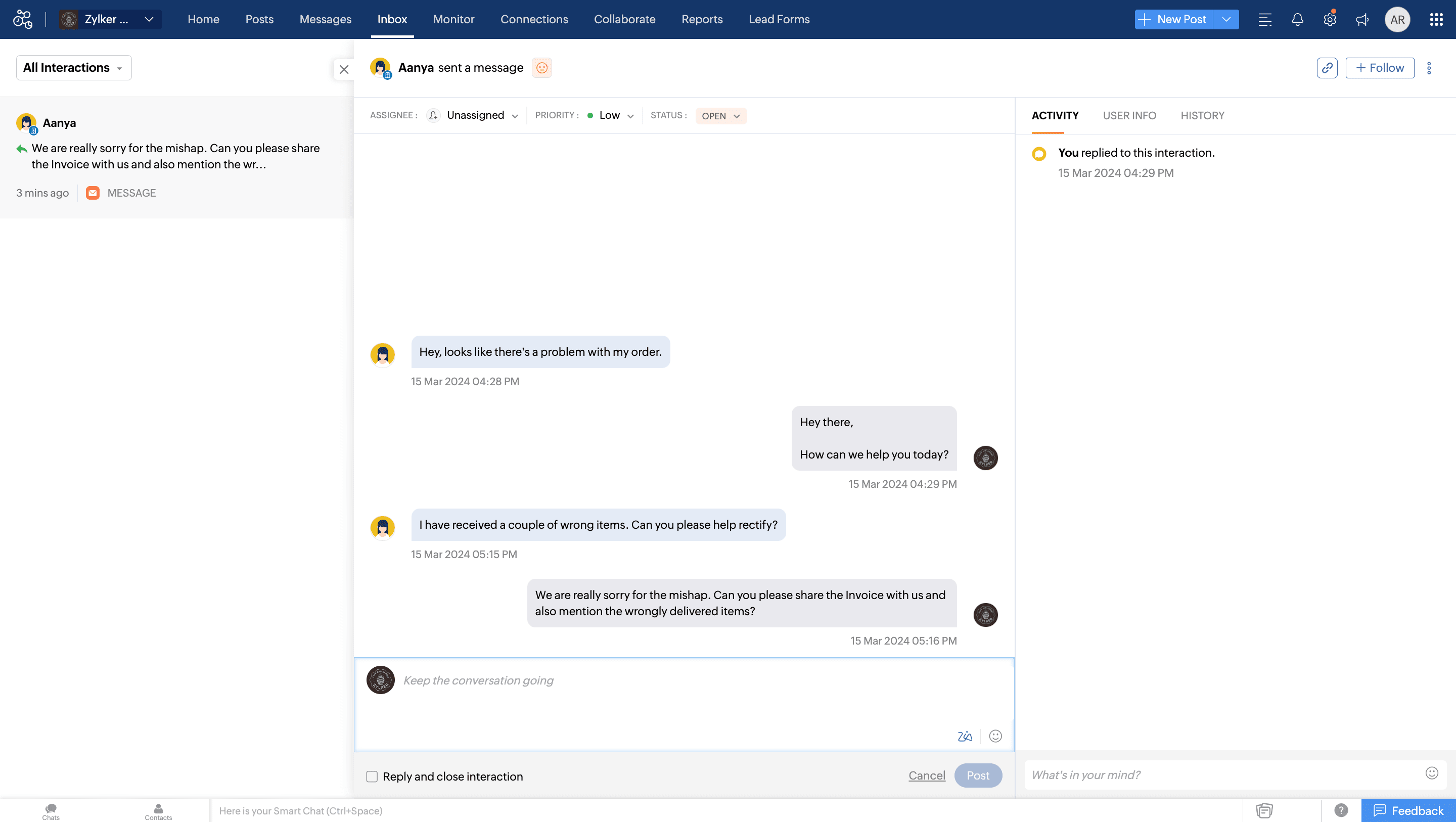
Task: Open the settings gear icon
Action: (x=1330, y=19)
